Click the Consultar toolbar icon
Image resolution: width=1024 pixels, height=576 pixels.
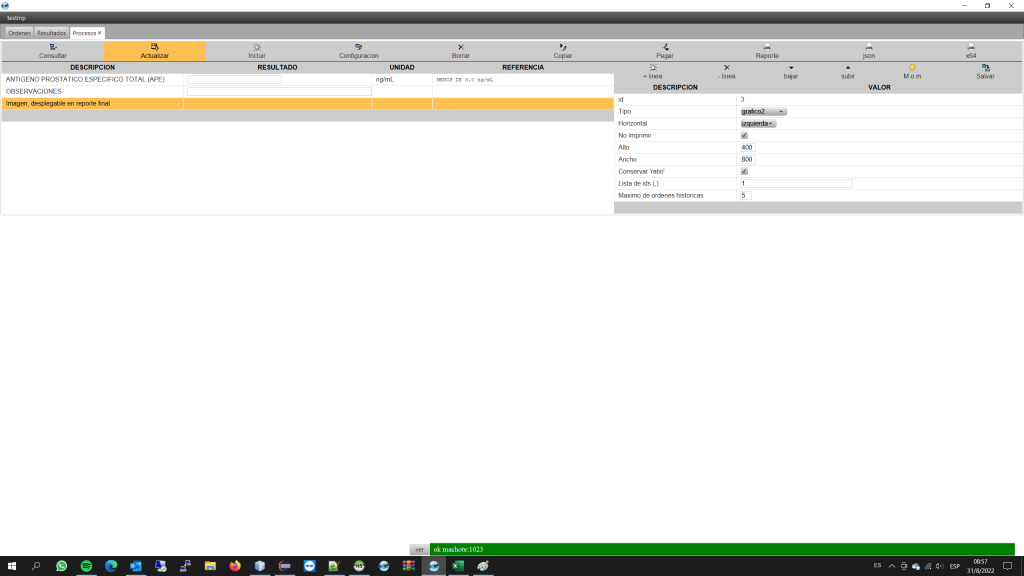point(53,47)
